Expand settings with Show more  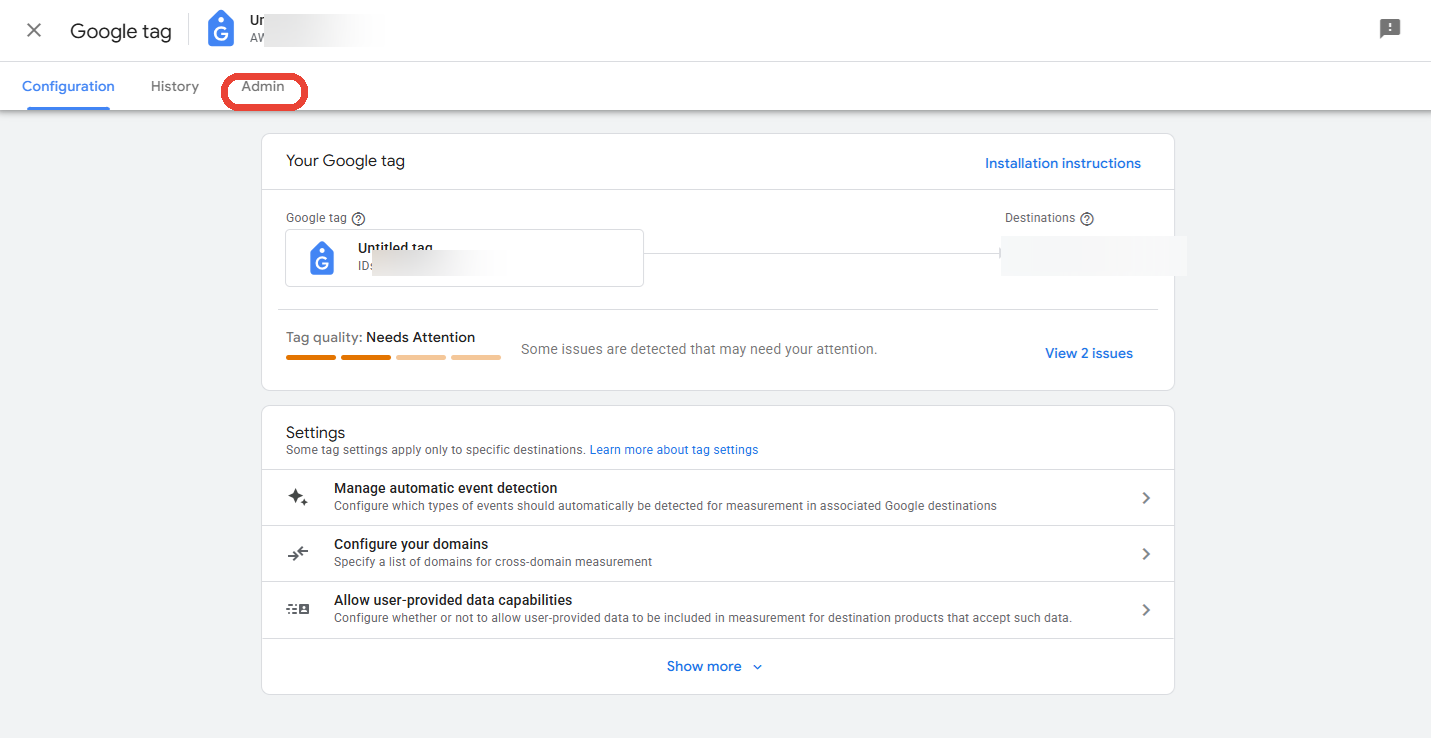(715, 666)
